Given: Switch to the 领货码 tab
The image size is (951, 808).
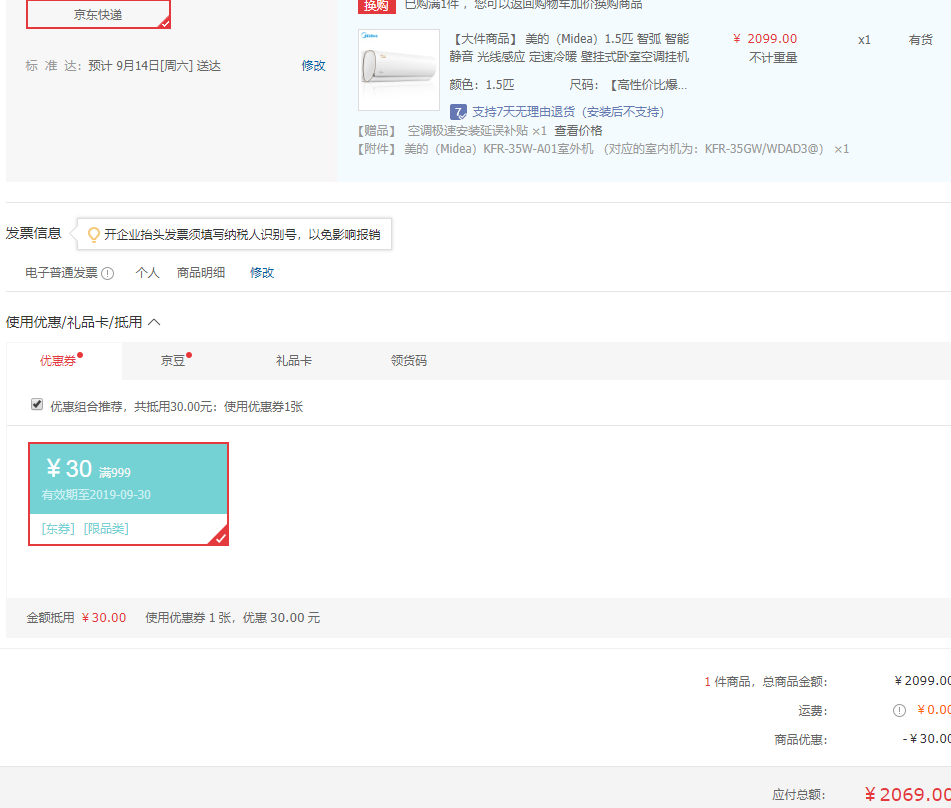Looking at the screenshot, I should point(409,361).
